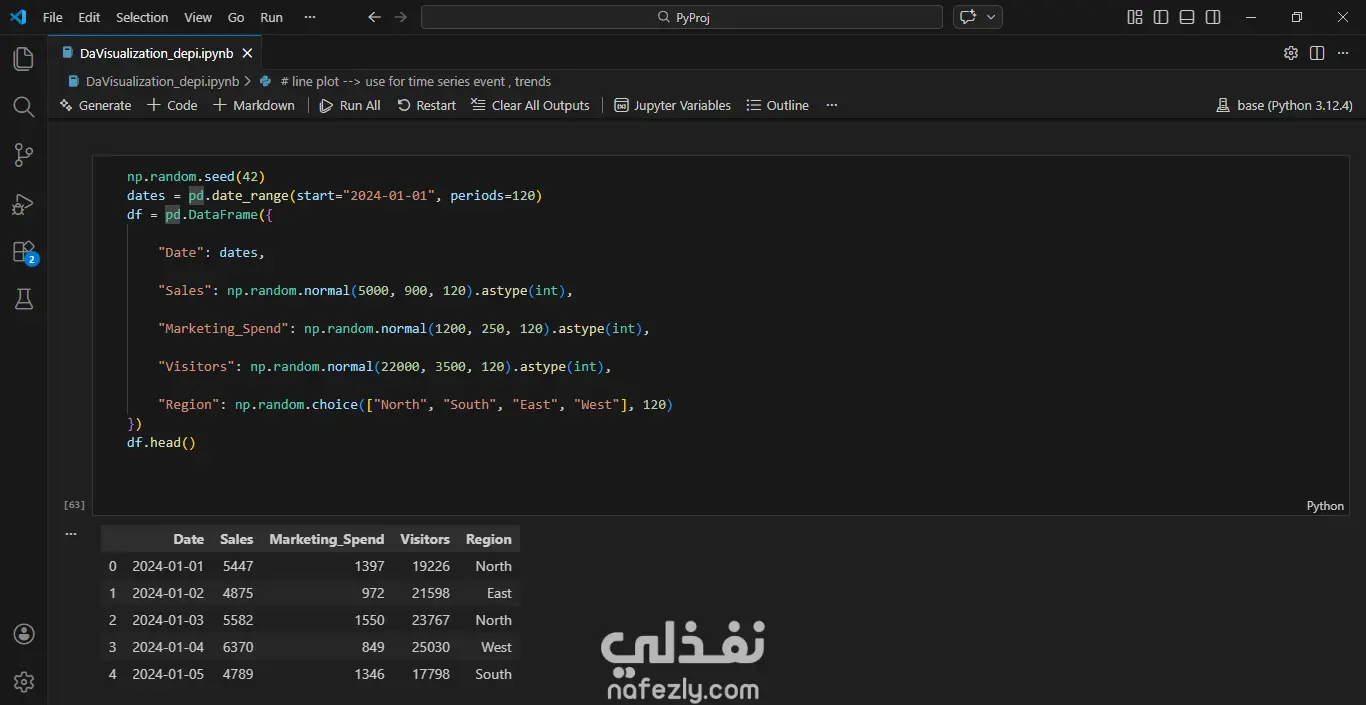
Task: Open Copilot chat dropdown arrow
Action: (x=991, y=17)
